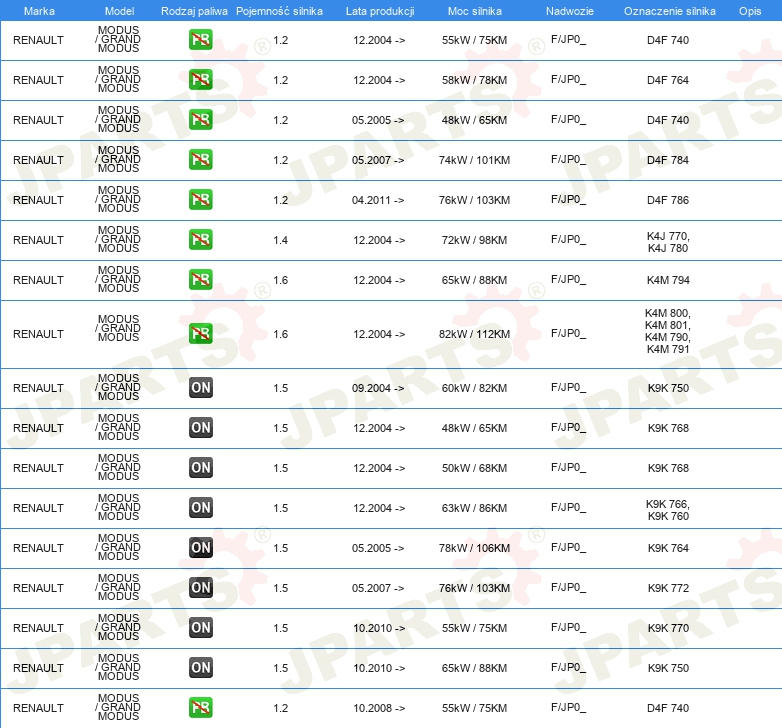Click the 09.2004 production date cell
The height and width of the screenshot is (728, 782).
[378, 388]
